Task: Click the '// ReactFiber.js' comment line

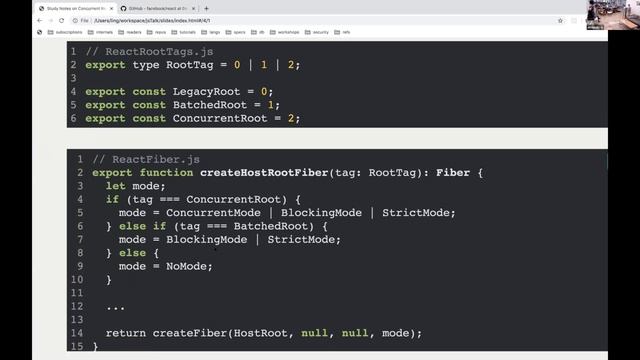Action: (x=146, y=160)
